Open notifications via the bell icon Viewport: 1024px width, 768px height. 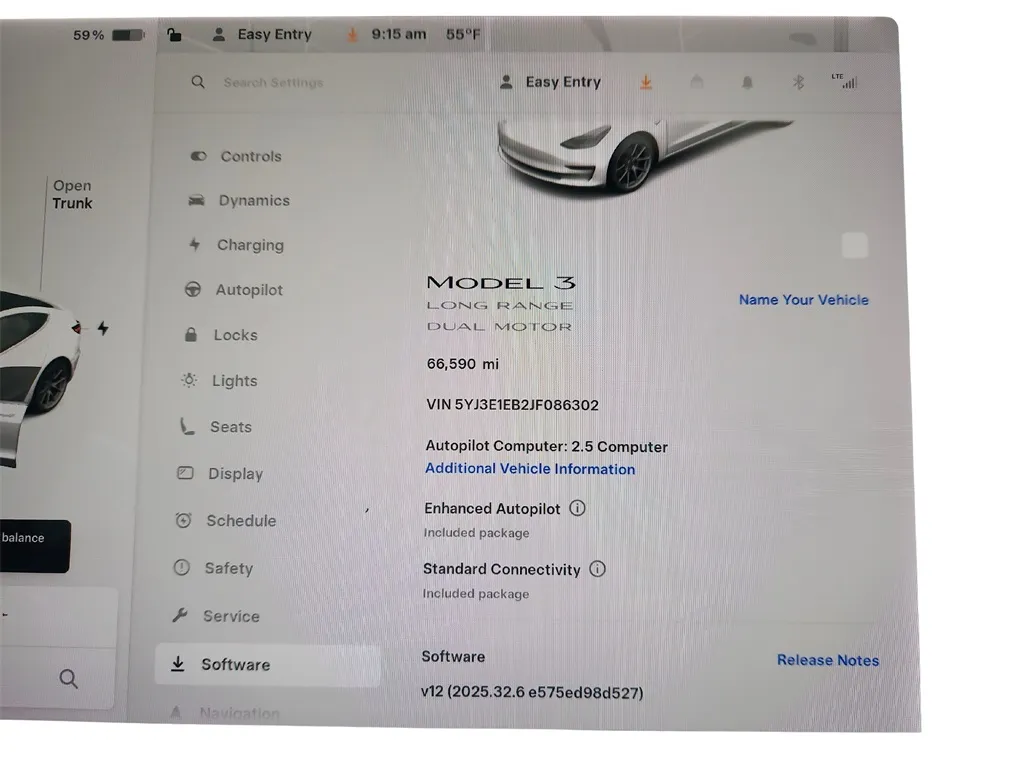747,82
